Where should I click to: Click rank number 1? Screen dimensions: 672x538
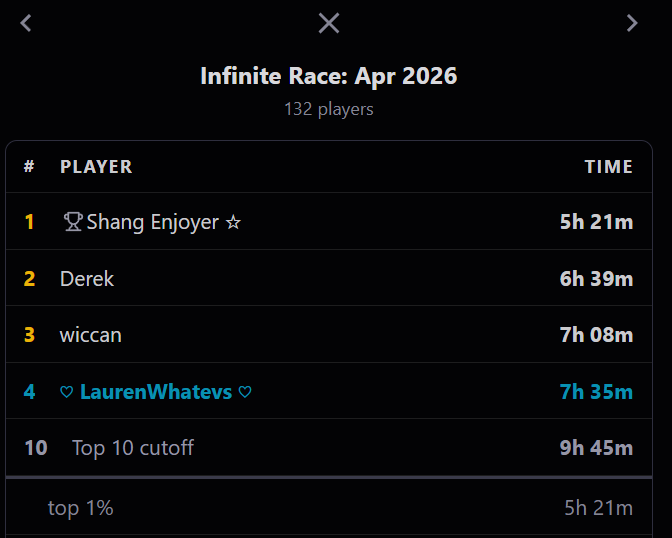coord(29,222)
